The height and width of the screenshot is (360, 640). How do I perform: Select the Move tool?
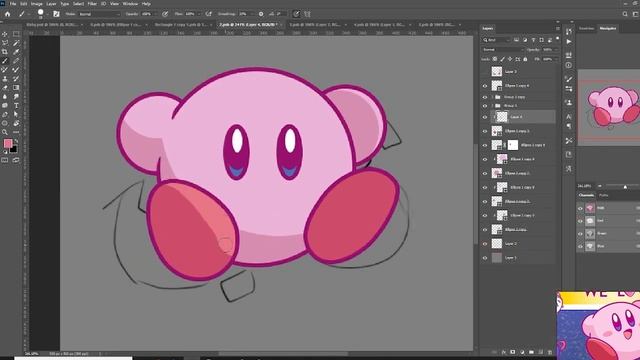coord(5,34)
